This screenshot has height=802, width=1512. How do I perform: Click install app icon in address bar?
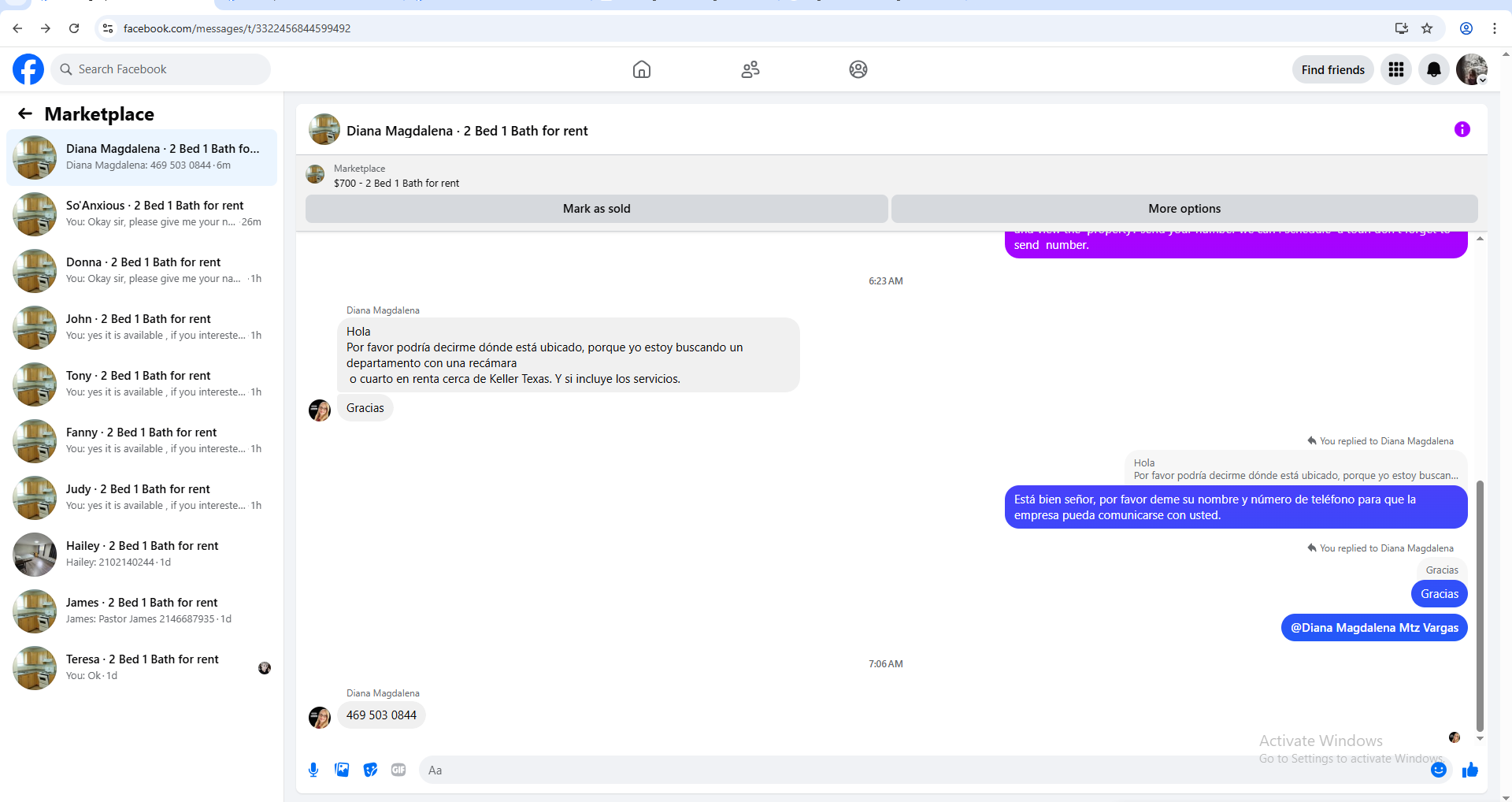click(1402, 28)
